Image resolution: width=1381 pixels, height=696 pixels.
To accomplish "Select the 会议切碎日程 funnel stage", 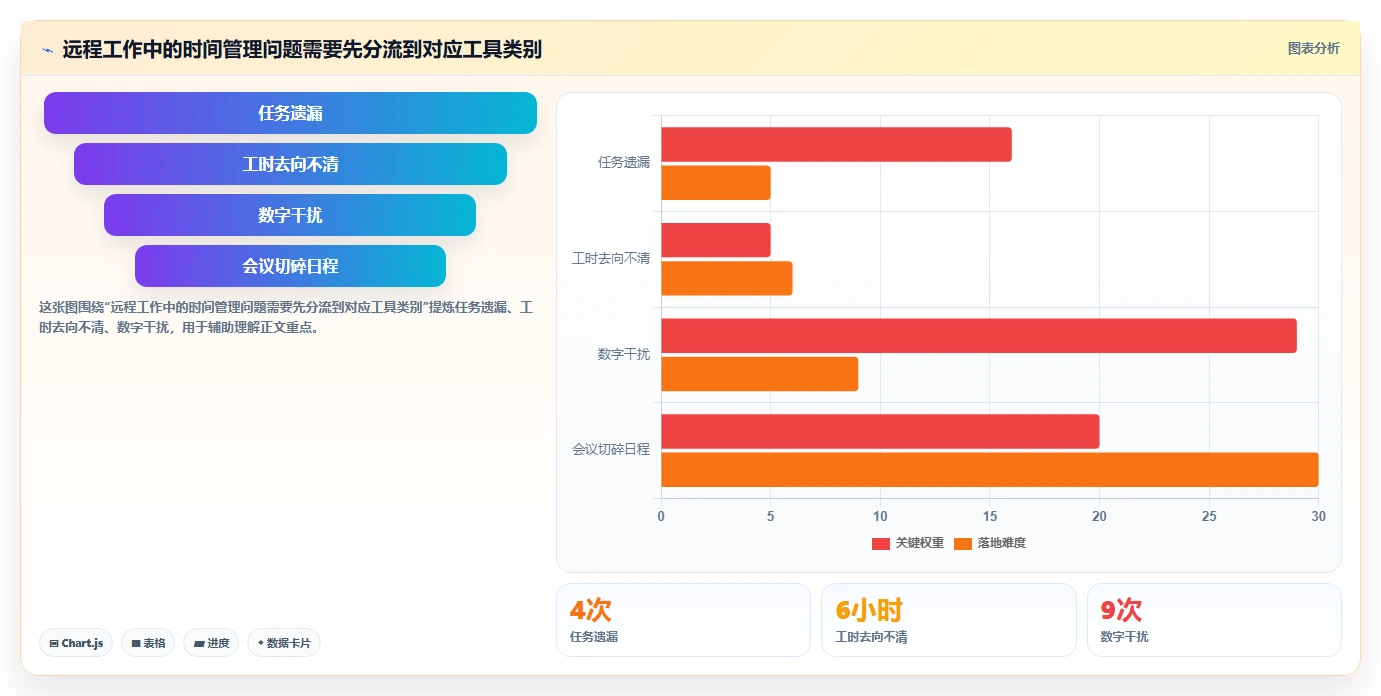I will [x=290, y=266].
